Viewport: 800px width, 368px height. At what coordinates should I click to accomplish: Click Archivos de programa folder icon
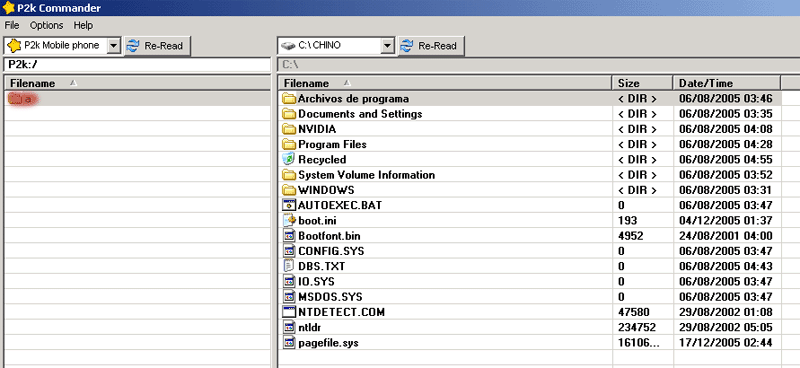click(289, 99)
